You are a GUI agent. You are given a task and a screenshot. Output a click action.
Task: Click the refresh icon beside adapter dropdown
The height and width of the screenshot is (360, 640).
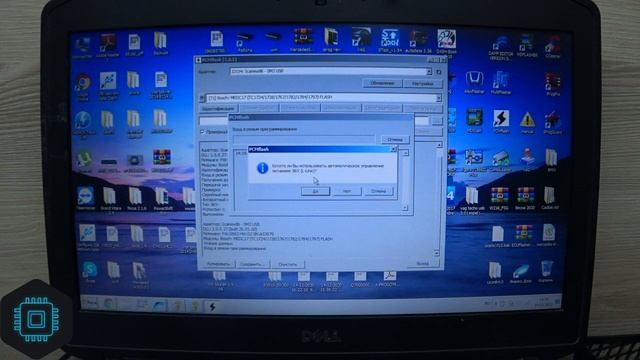pyautogui.click(x=439, y=72)
